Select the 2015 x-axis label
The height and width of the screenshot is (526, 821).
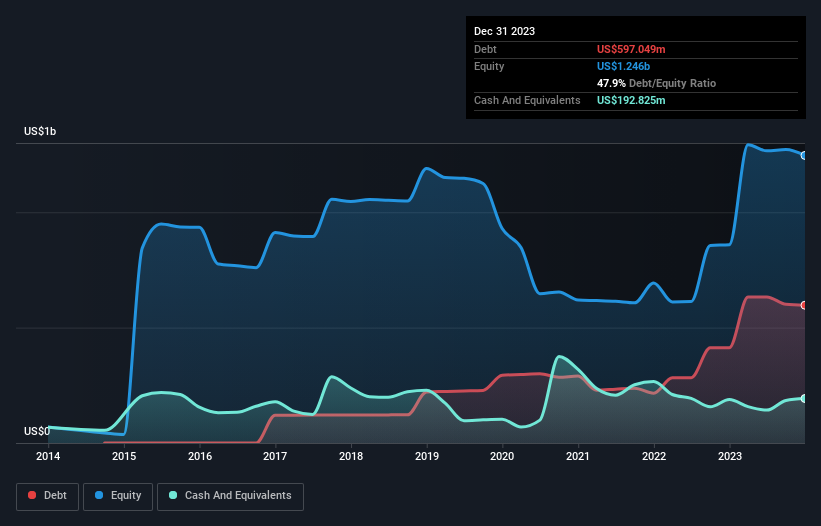point(124,456)
